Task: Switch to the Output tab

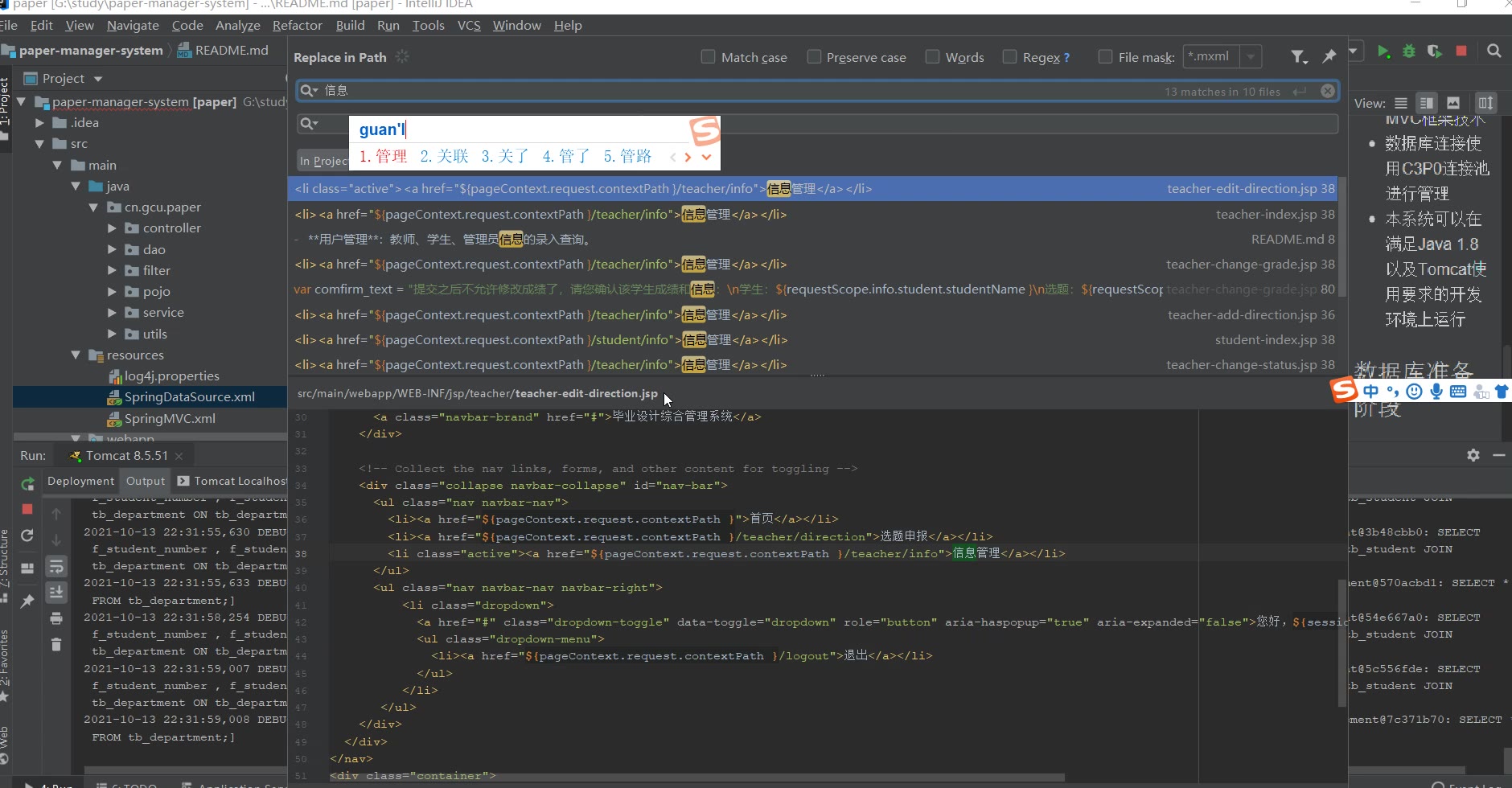Action: point(146,481)
